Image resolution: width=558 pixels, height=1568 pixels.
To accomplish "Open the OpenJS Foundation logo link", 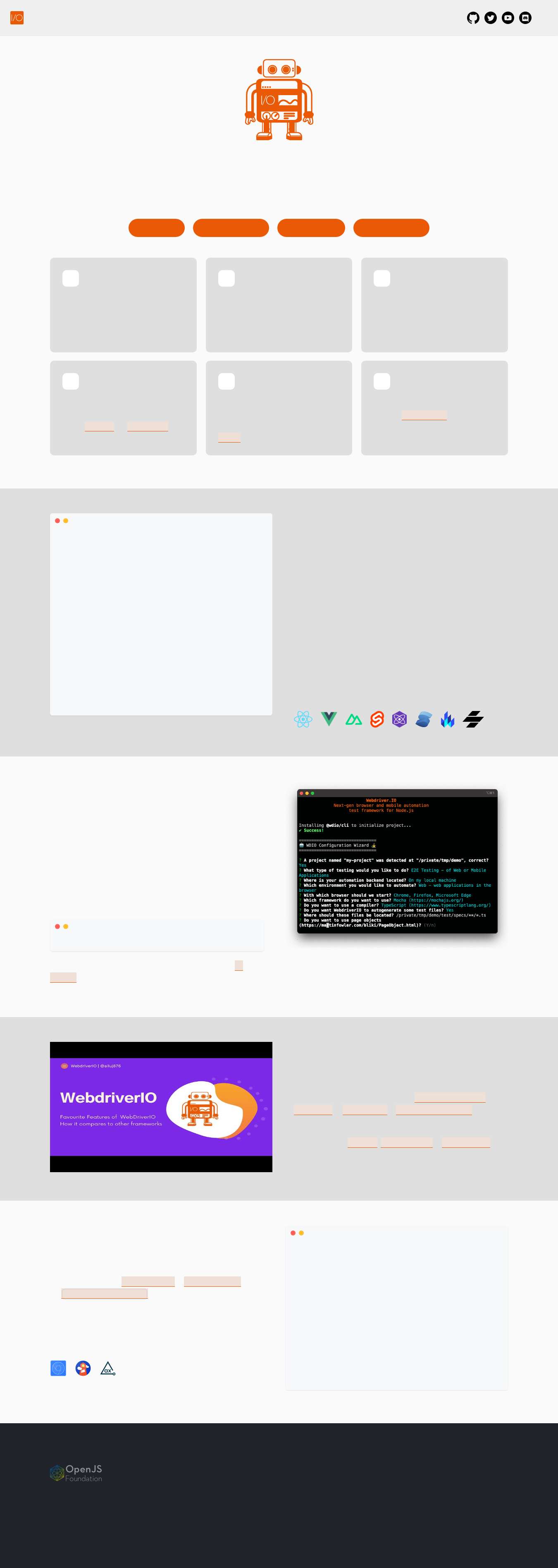I will click(x=76, y=1473).
